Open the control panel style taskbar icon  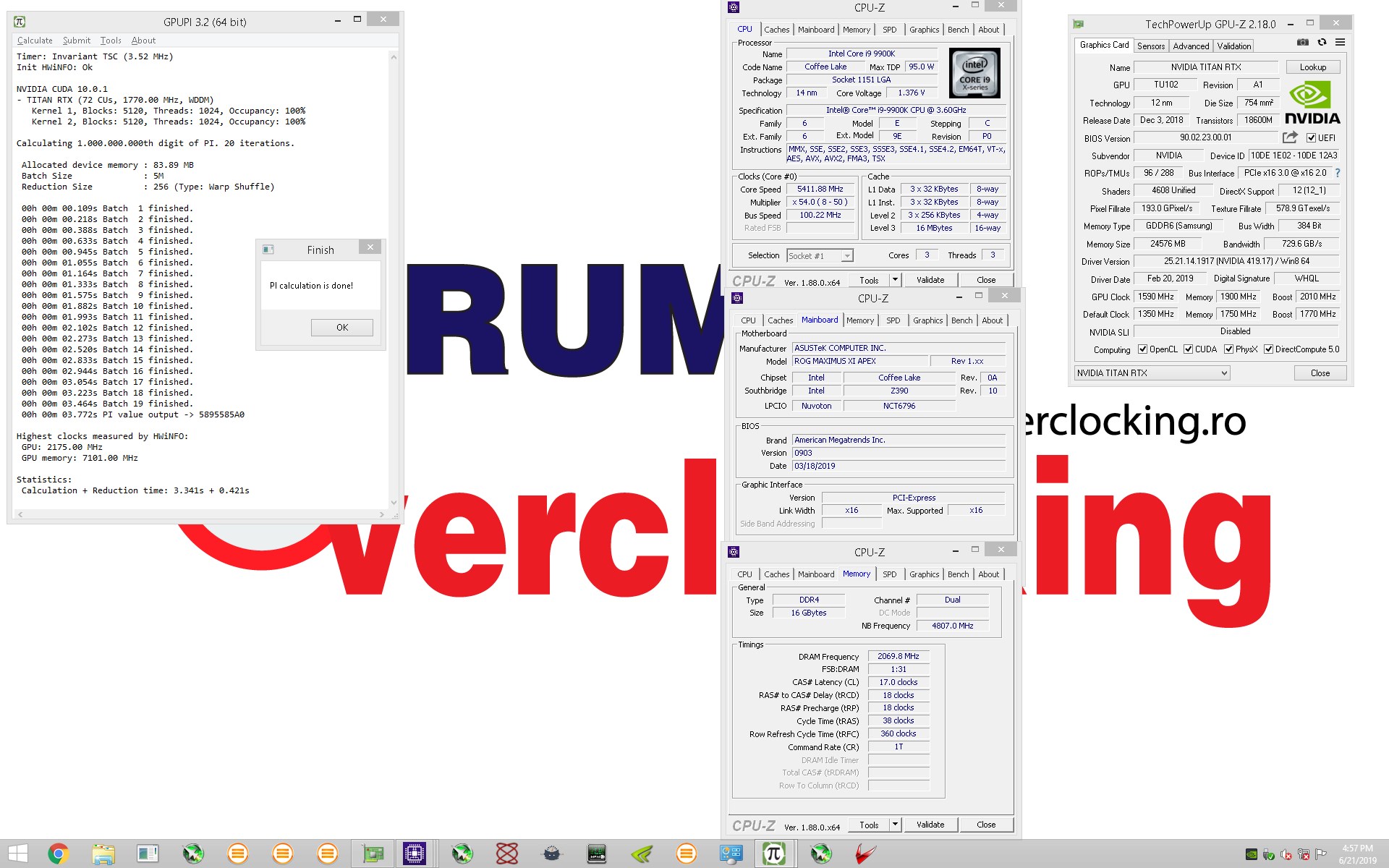pos(731,854)
